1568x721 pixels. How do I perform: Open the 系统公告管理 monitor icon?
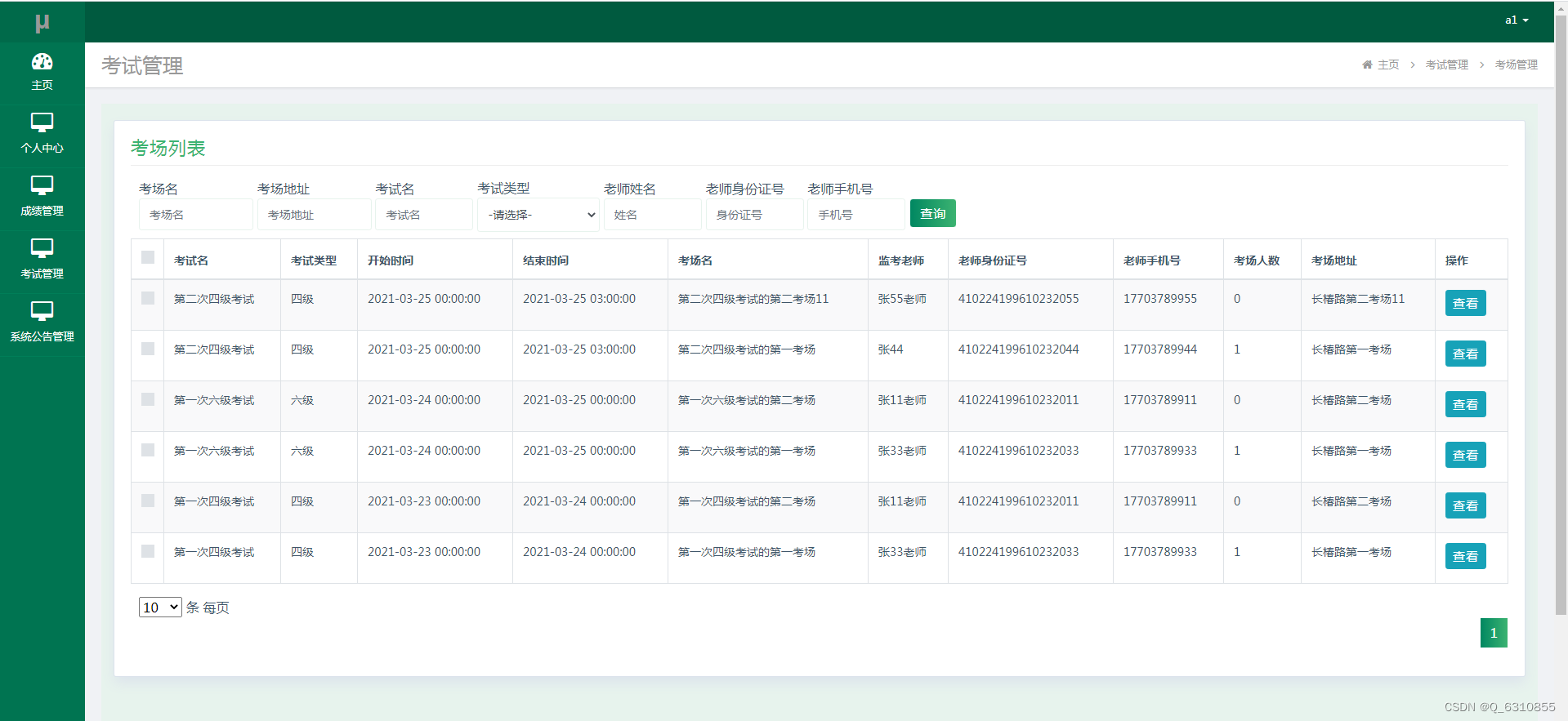[42, 311]
